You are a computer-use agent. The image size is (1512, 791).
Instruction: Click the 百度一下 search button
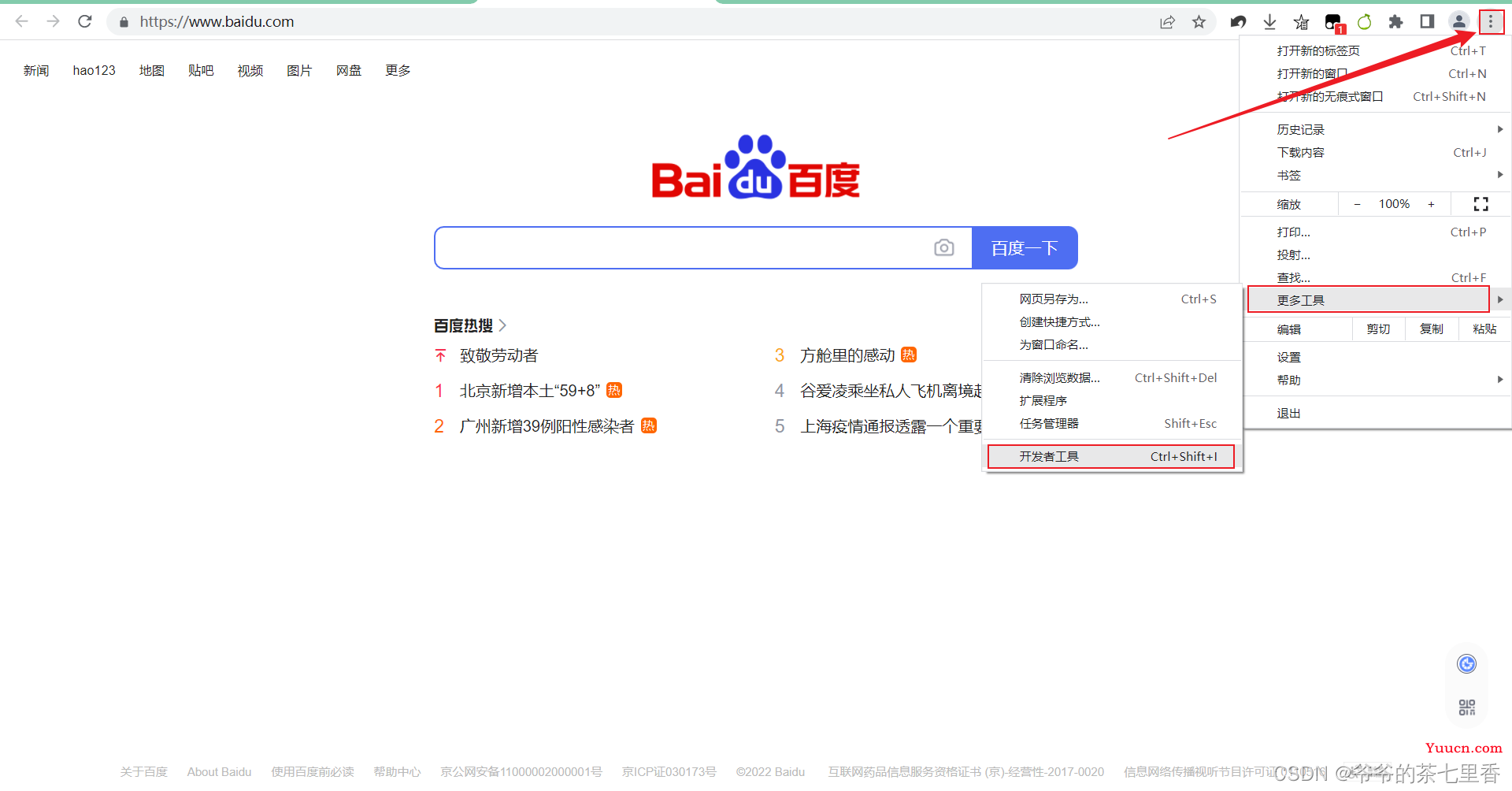1025,248
